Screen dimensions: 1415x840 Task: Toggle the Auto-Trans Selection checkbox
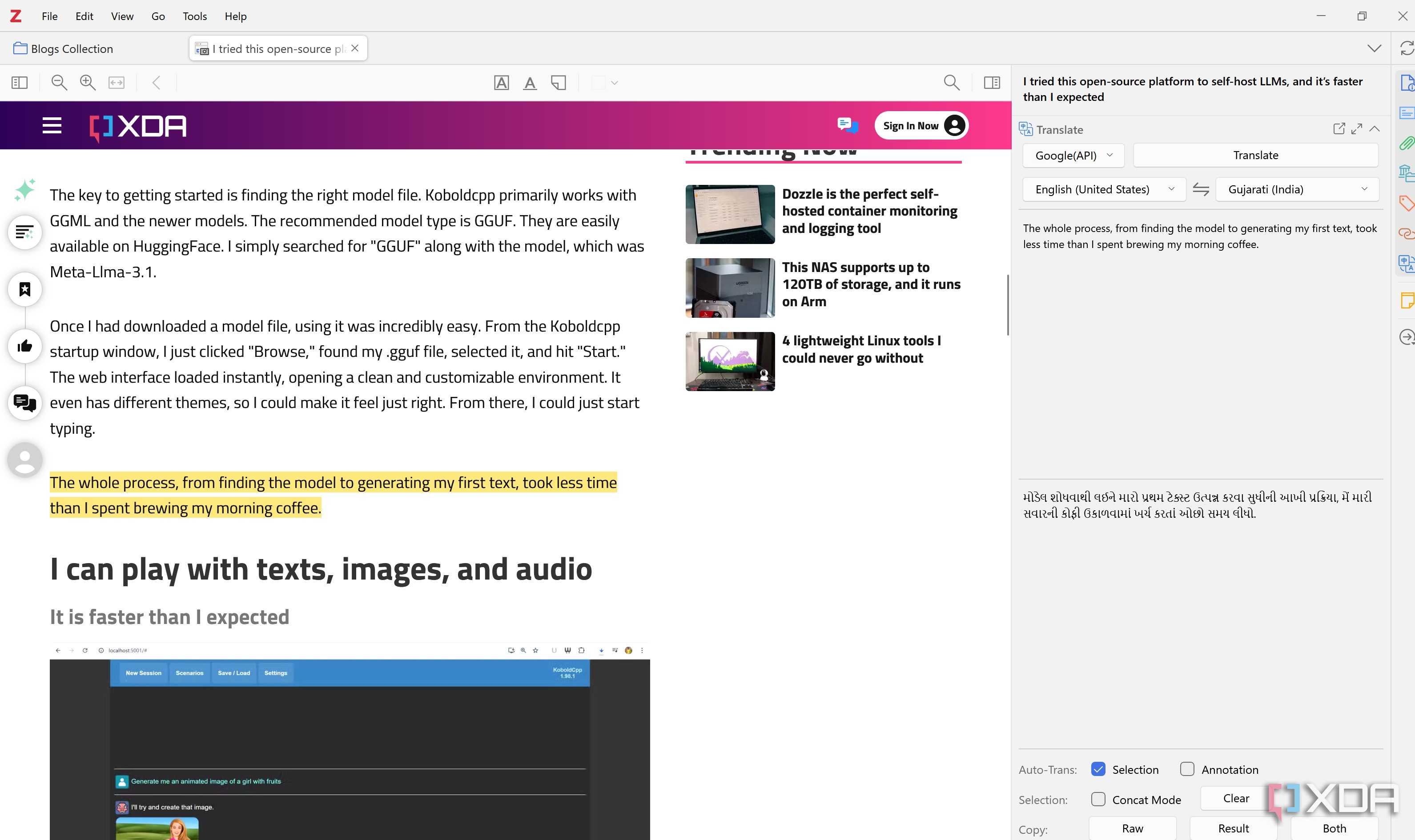coord(1098,769)
